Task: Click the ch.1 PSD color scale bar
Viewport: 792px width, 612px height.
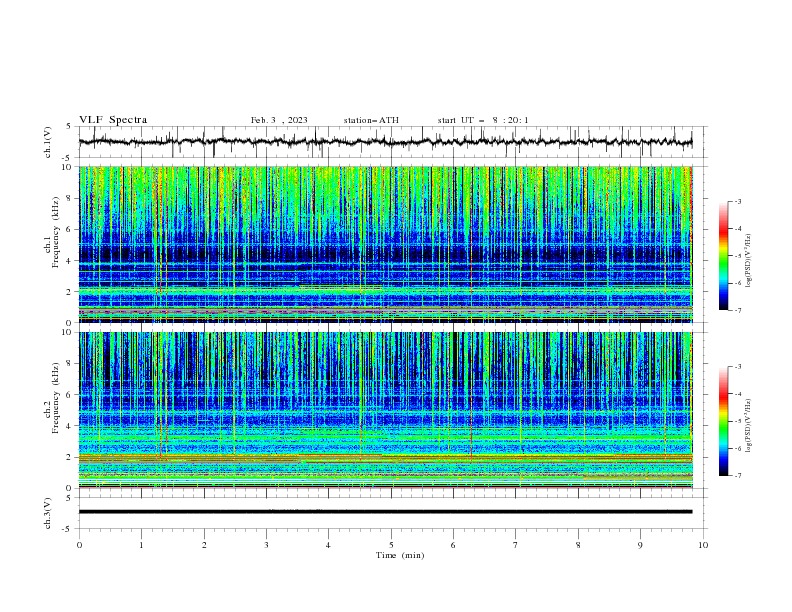Action: click(724, 256)
